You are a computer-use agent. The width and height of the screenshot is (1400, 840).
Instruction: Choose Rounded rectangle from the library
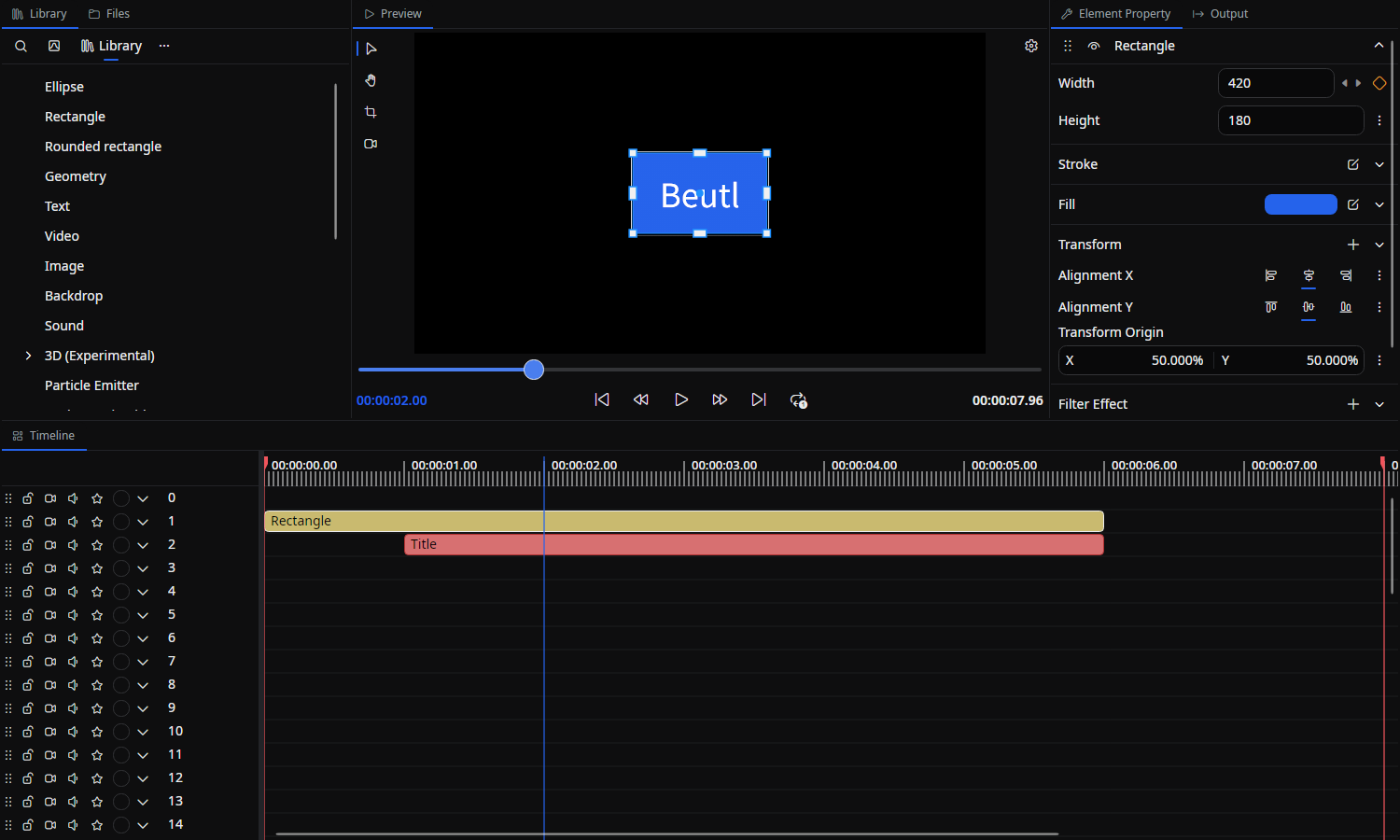pyautogui.click(x=103, y=147)
